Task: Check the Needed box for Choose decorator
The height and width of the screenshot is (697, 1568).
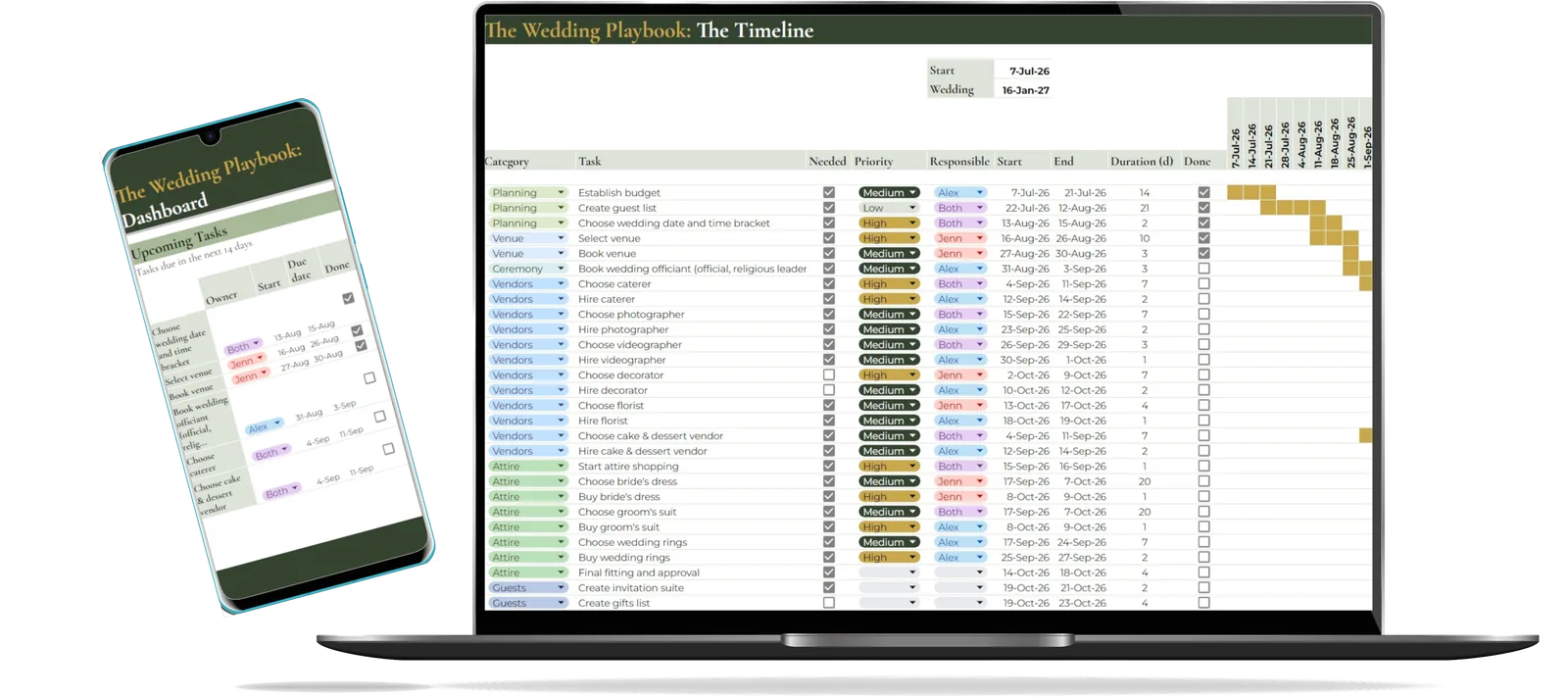Action: coord(829,375)
